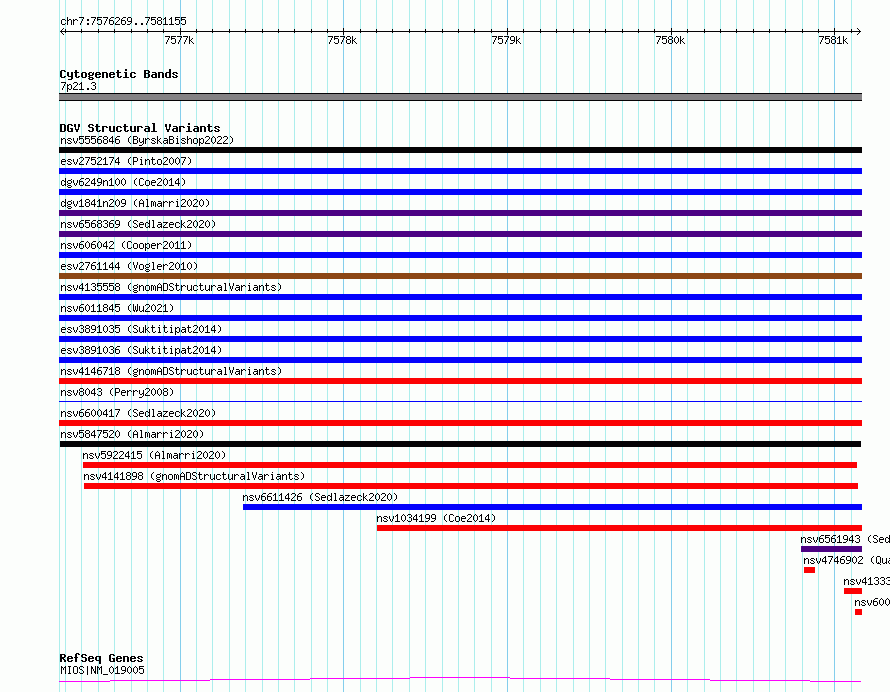Select variant nsv8043 (Perry2008) label

[x=117, y=392]
